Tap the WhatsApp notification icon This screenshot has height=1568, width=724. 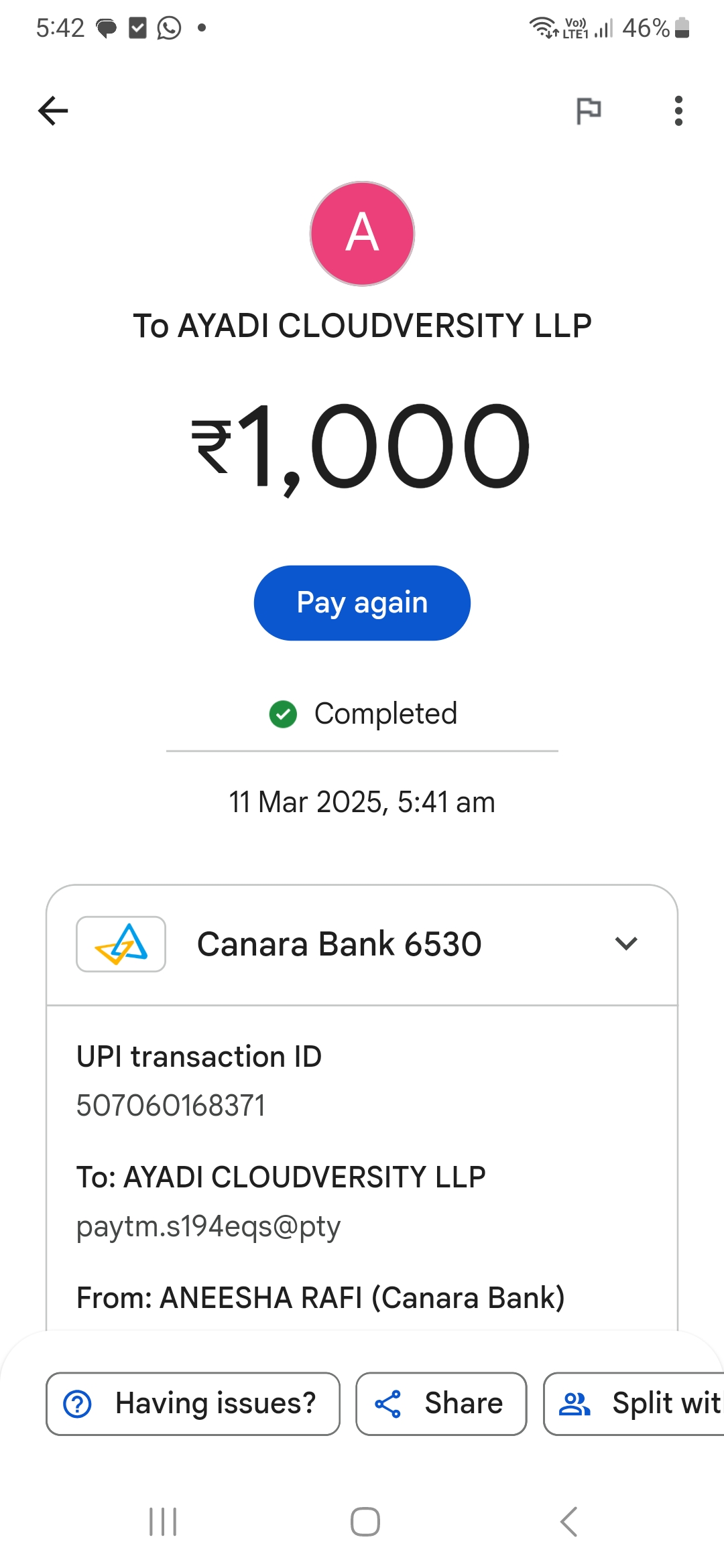[169, 28]
